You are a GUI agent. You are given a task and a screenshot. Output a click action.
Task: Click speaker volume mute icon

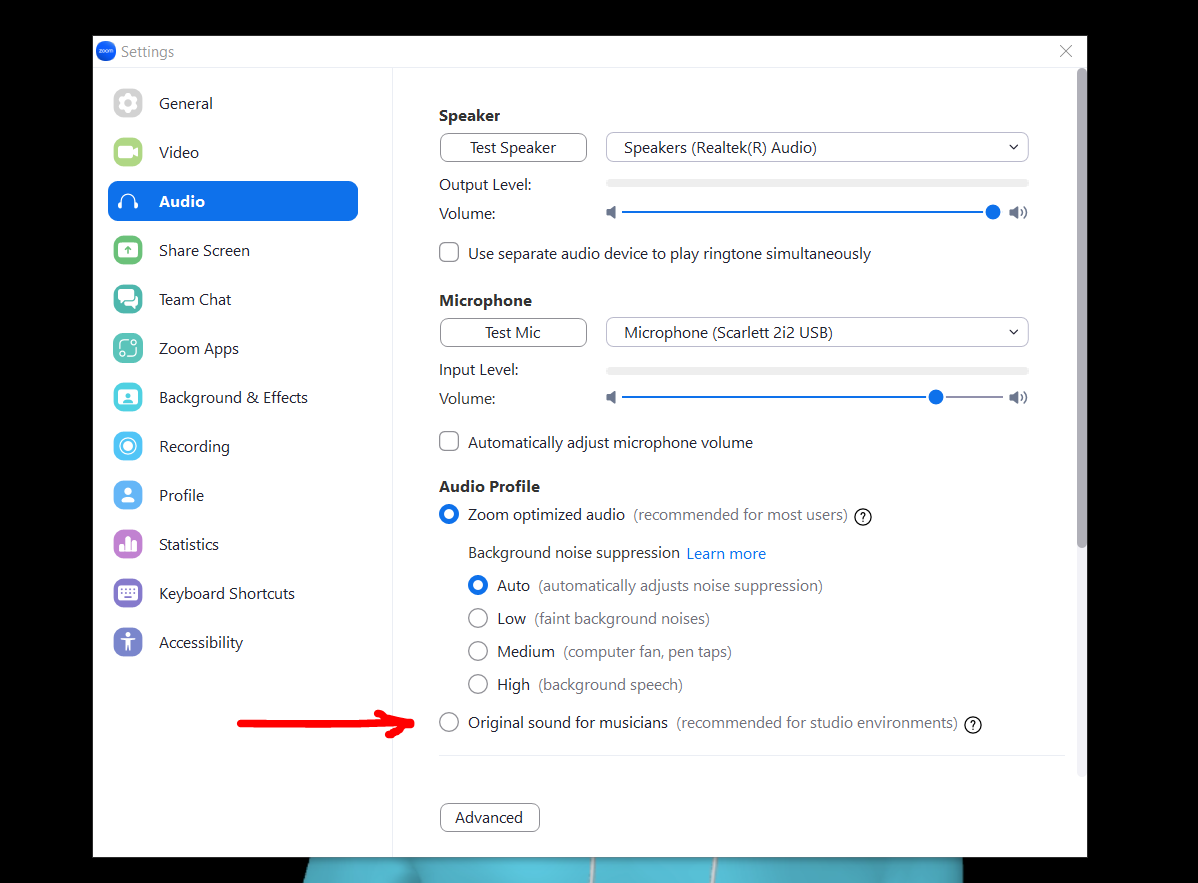[x=611, y=212]
